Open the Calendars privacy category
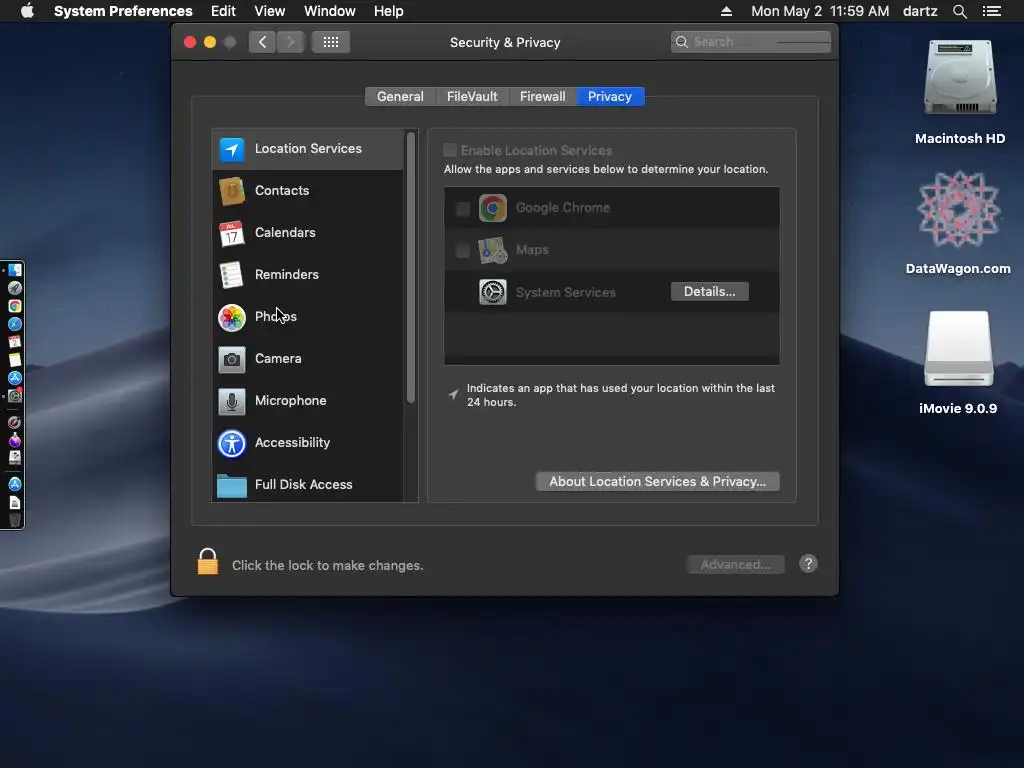Screen dimensions: 1024x768 point(308,232)
